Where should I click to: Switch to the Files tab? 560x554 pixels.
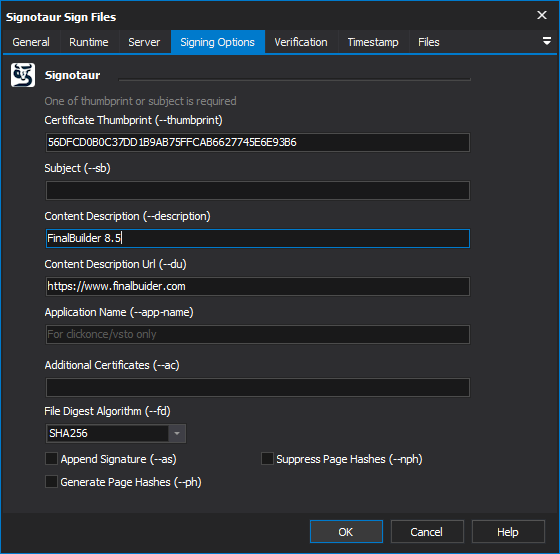tap(429, 42)
